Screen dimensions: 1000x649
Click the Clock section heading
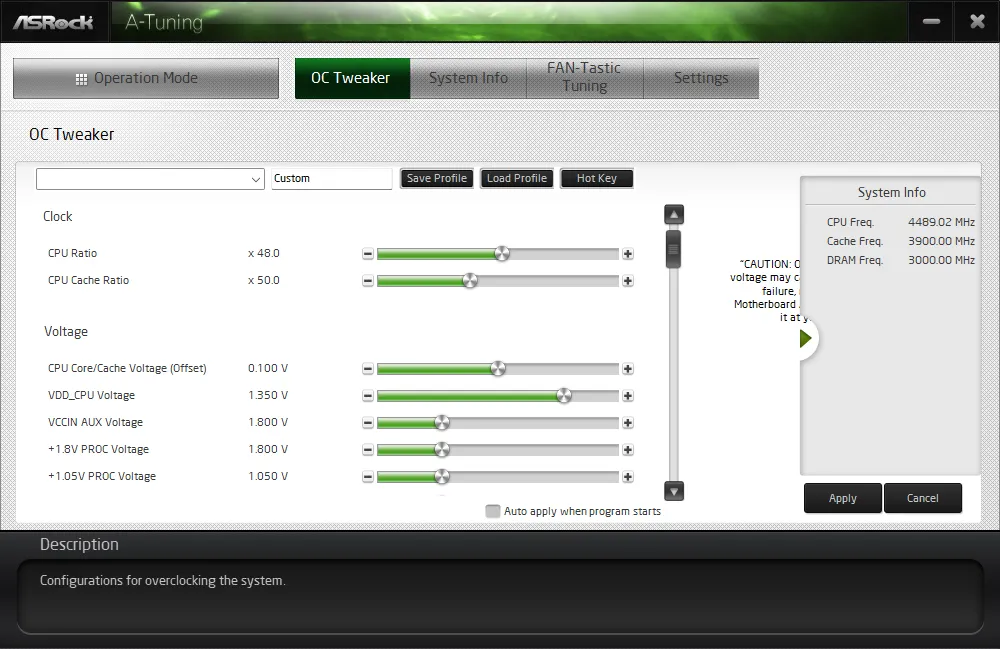(57, 216)
